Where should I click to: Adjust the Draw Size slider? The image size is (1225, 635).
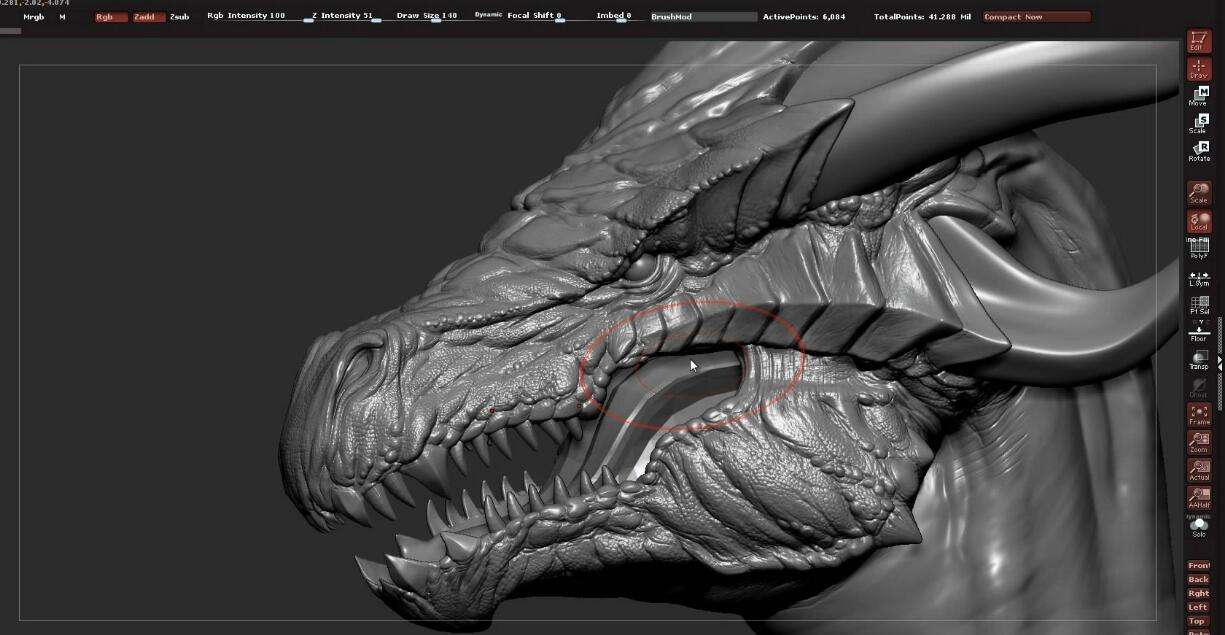(428, 17)
